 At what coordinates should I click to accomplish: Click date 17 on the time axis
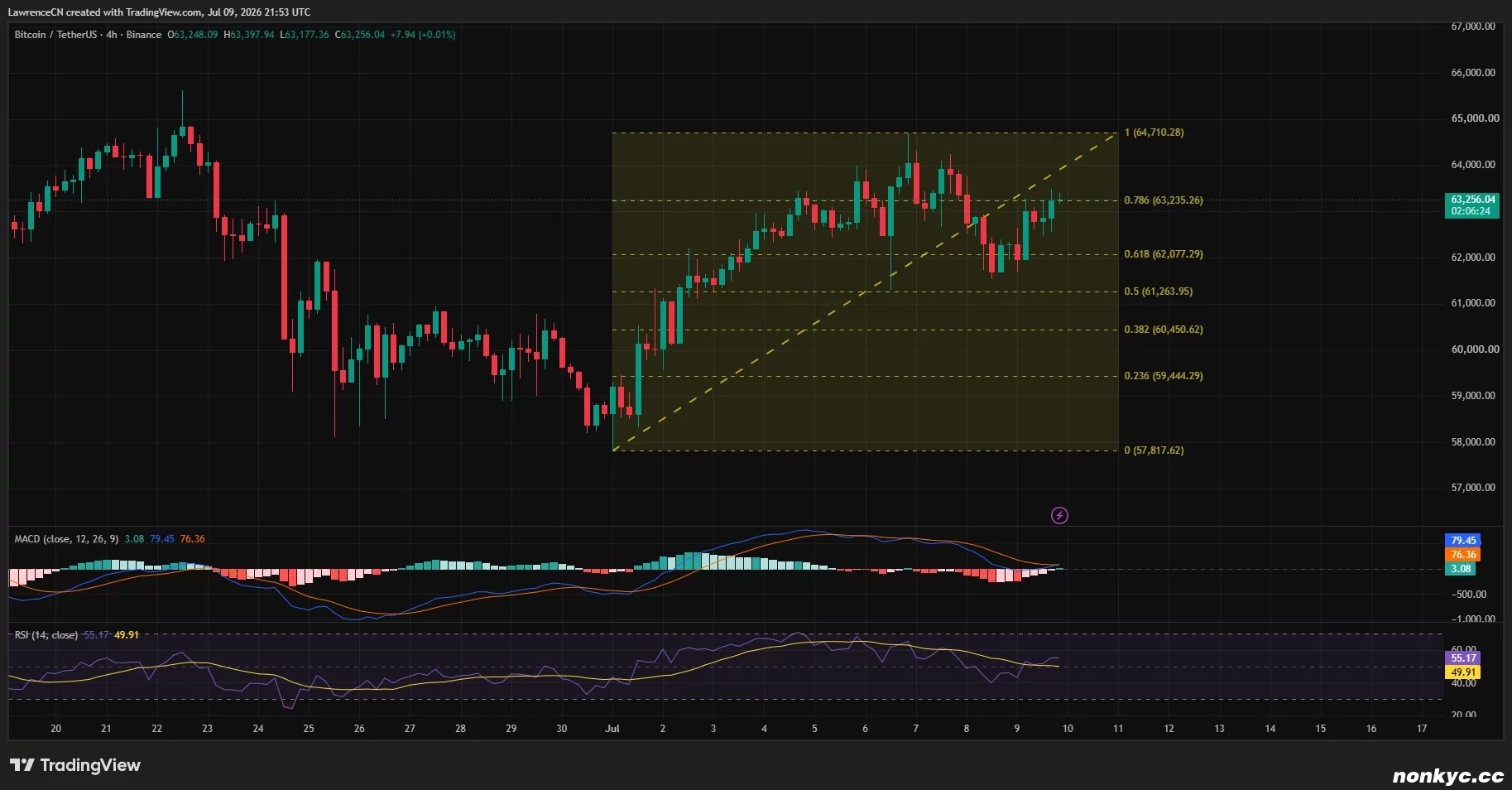[x=1422, y=729]
